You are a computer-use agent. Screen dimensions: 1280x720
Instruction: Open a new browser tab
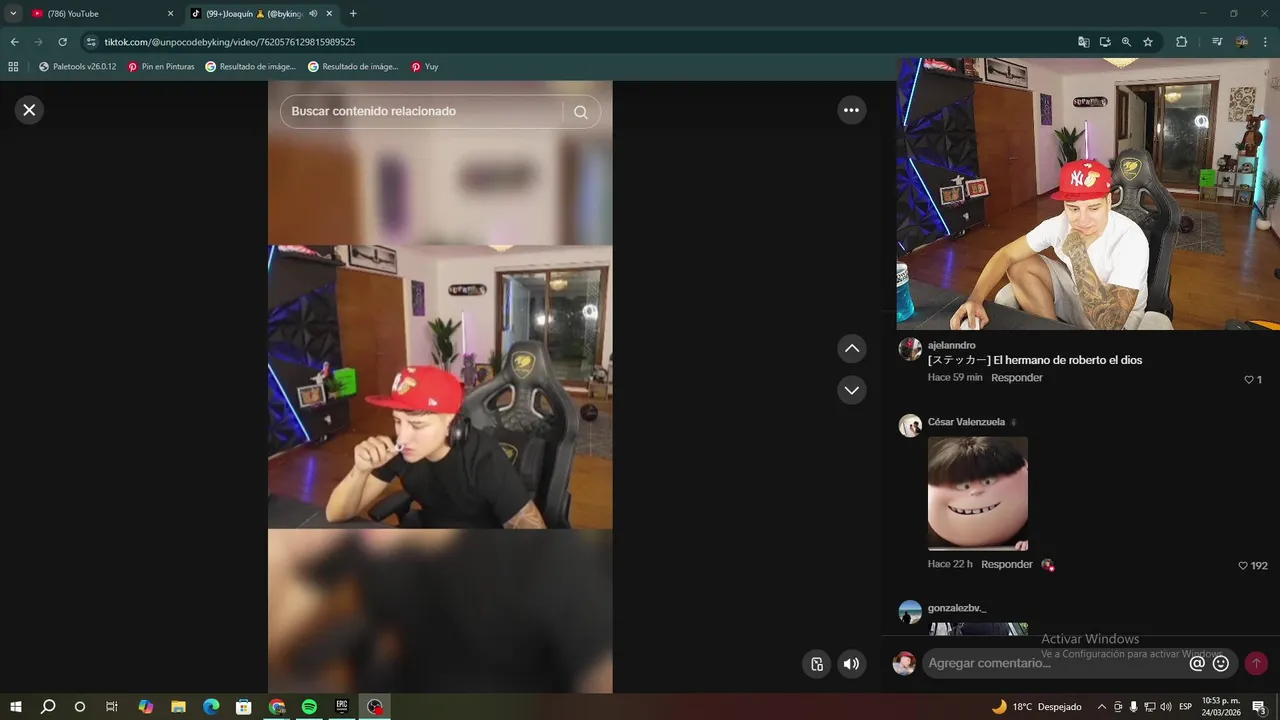point(353,14)
